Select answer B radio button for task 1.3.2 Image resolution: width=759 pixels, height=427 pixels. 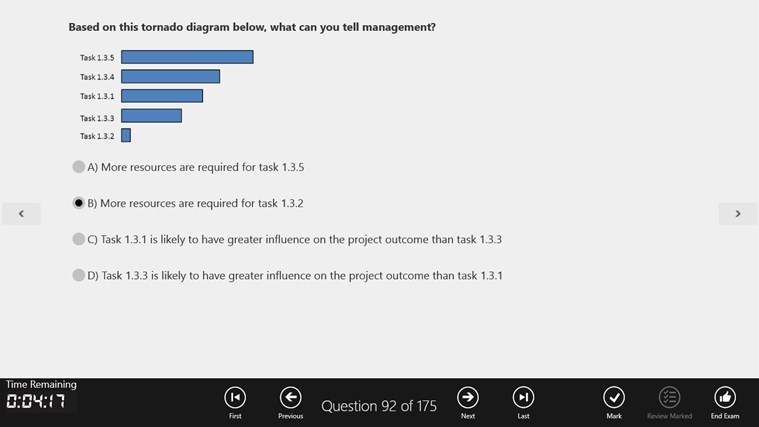pyautogui.click(x=78, y=203)
